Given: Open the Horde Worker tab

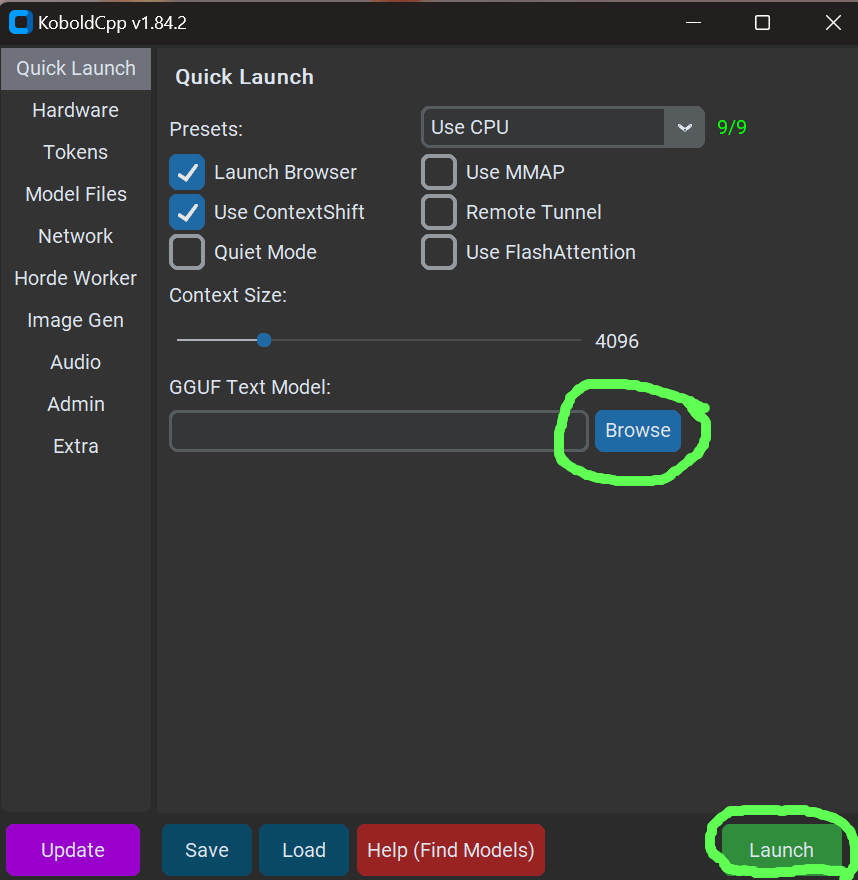Looking at the screenshot, I should 75,278.
